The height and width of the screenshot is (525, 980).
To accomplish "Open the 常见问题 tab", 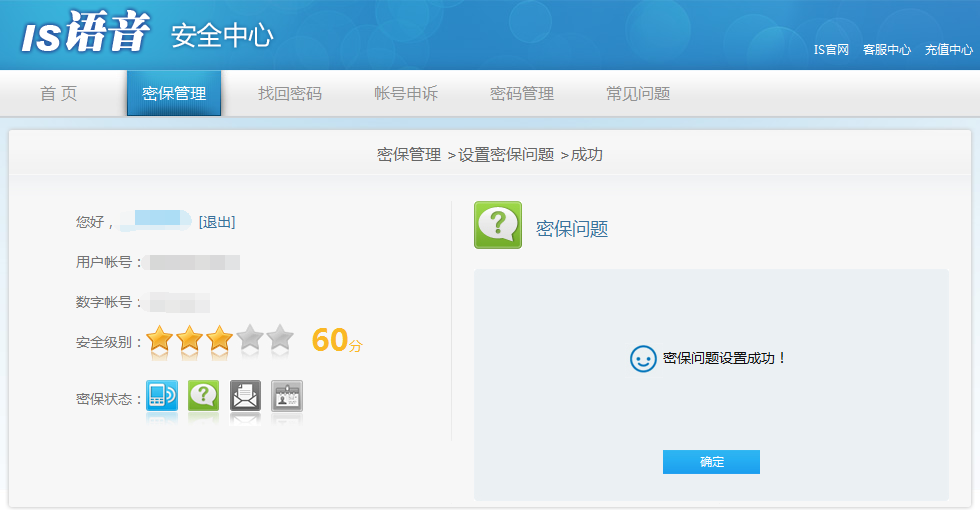I will 638,94.
